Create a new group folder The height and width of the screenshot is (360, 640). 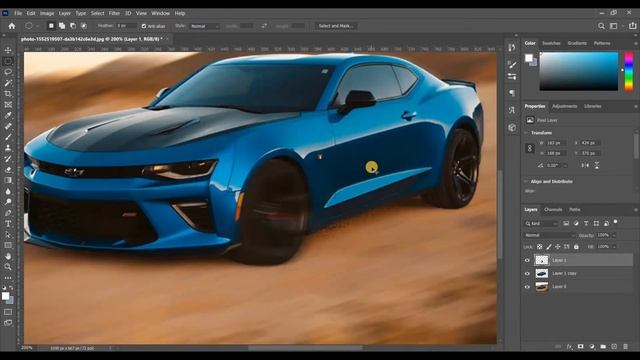[x=603, y=347]
